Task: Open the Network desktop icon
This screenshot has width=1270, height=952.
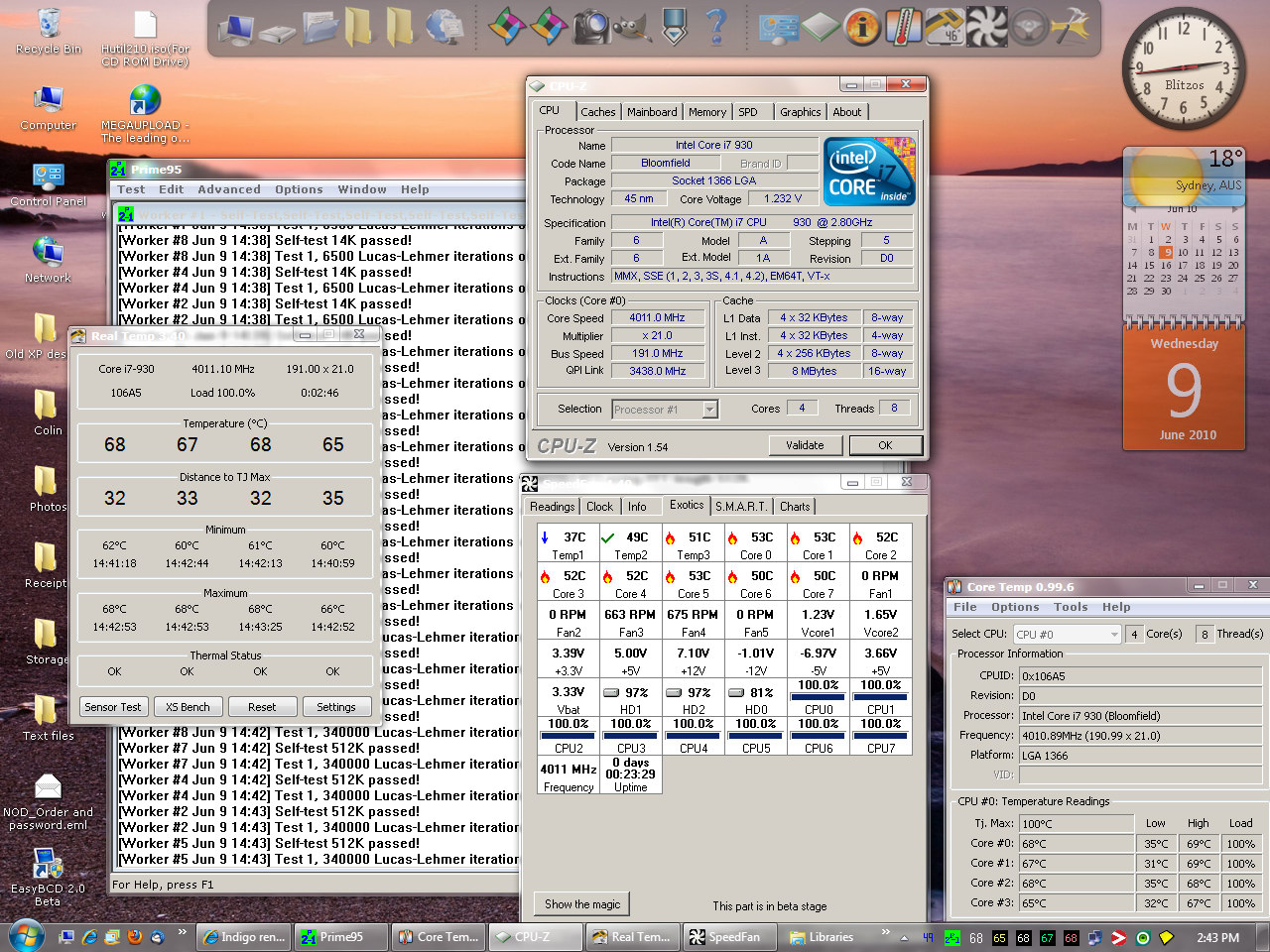Action: [49, 261]
